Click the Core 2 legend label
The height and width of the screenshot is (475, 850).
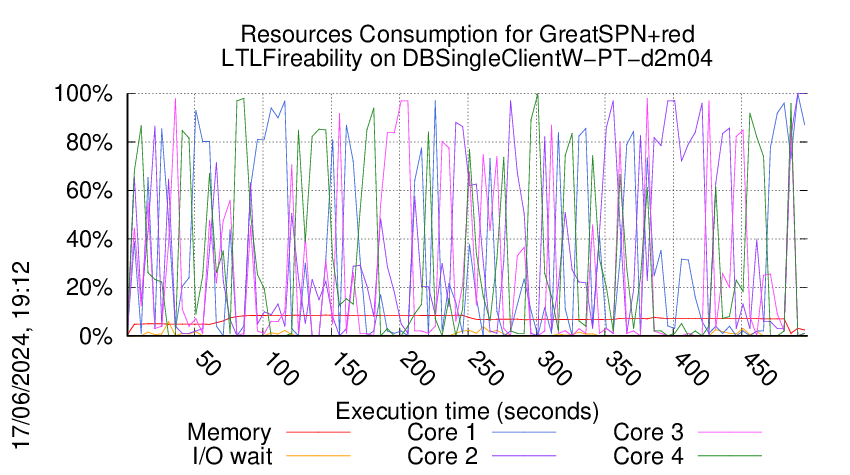(x=442, y=457)
